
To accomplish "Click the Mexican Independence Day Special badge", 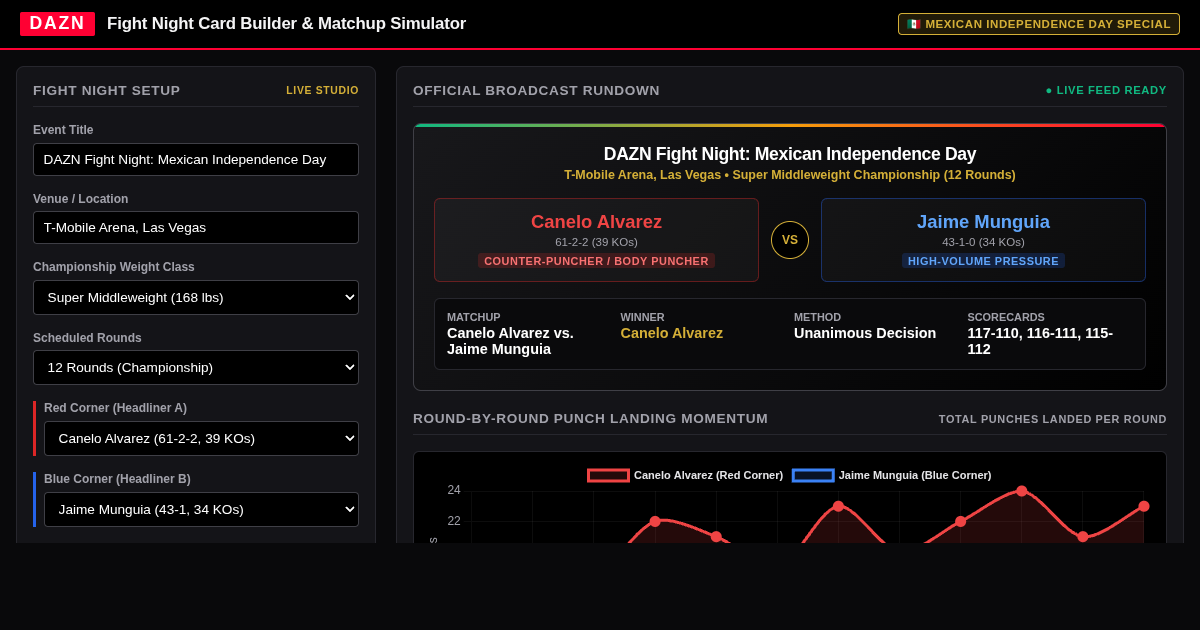I will (1039, 24).
